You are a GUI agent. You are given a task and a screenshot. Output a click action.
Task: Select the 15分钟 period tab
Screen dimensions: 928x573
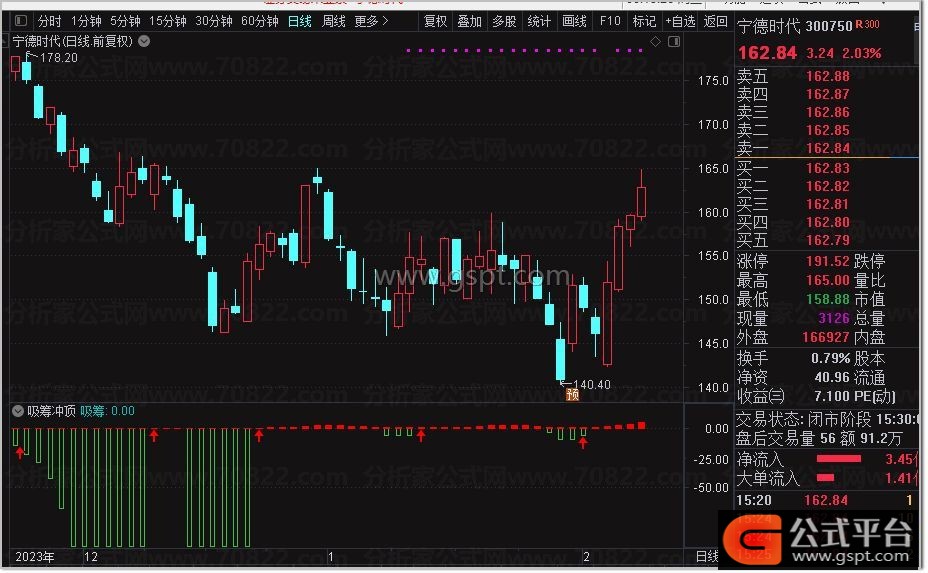point(167,21)
